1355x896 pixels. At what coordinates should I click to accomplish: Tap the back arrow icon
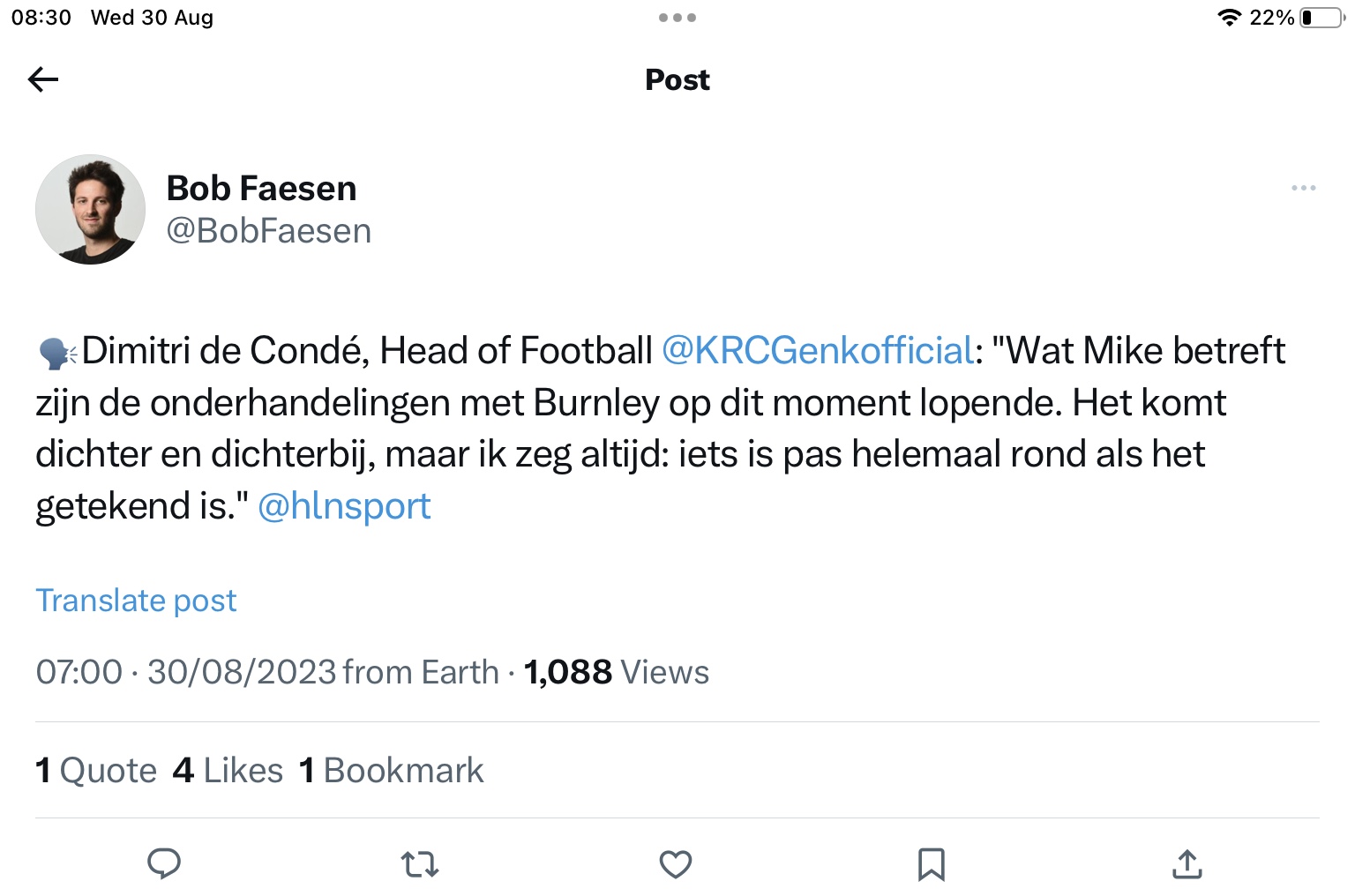coord(43,79)
